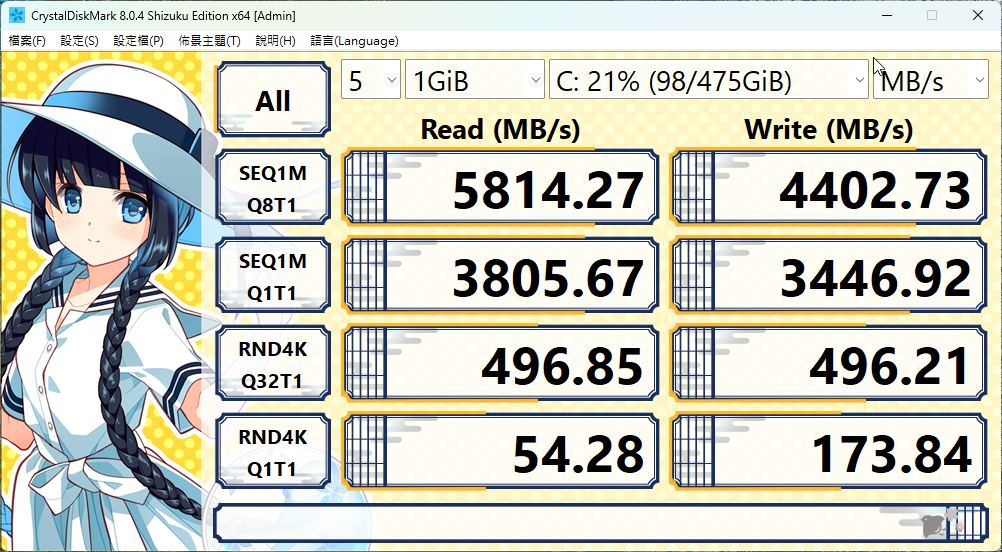The image size is (1002, 552).
Task: Run the RND4K Q32T1 benchmark
Action: pyautogui.click(x=272, y=366)
